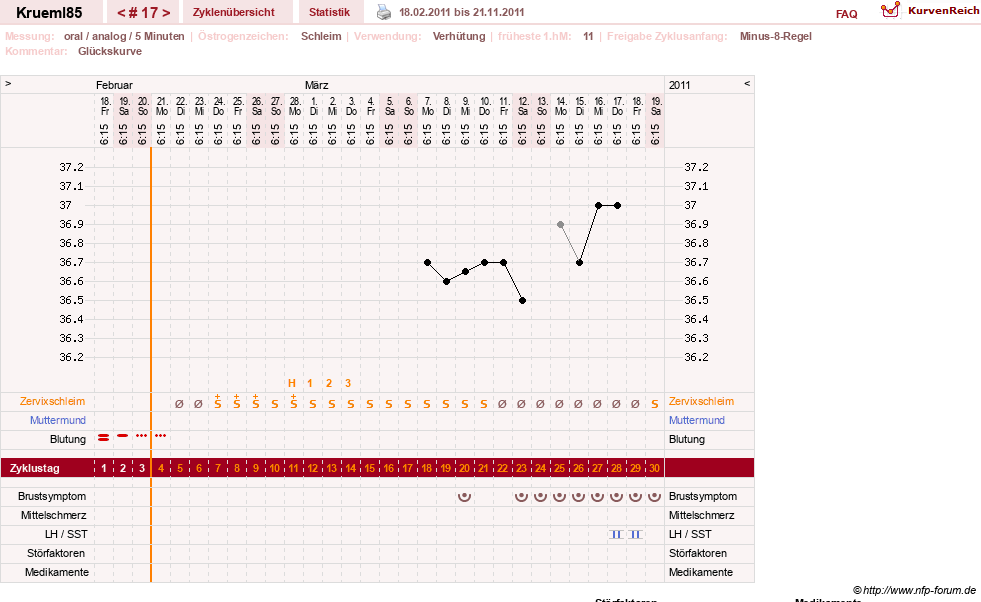Click the S mucus symbol on cycle day 30
The image size is (981, 602).
(654, 404)
